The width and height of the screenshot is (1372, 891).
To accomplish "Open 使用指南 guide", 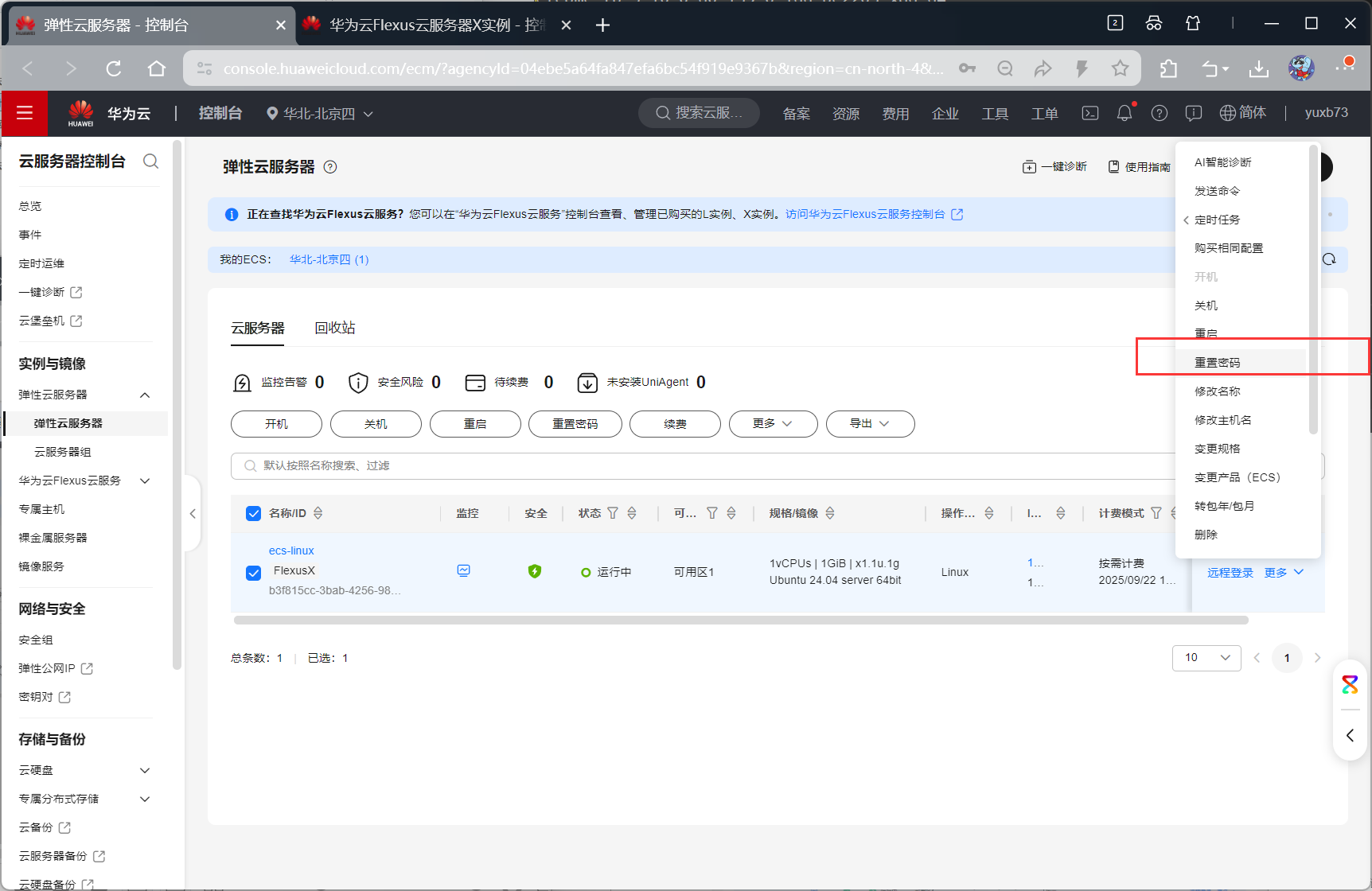I will pos(1140,166).
